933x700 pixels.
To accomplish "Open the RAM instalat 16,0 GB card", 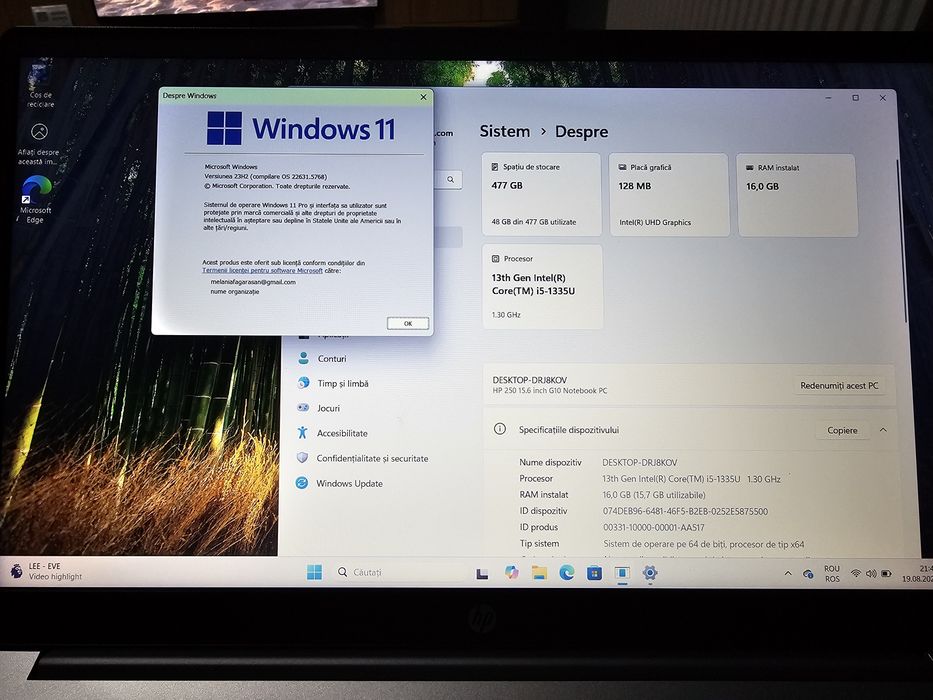I will (x=797, y=195).
